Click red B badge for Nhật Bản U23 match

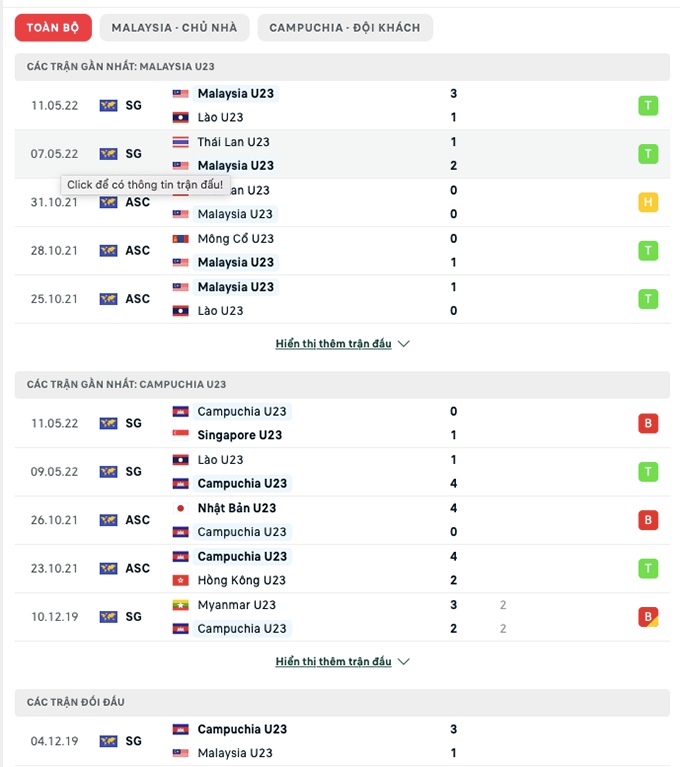pyautogui.click(x=648, y=520)
